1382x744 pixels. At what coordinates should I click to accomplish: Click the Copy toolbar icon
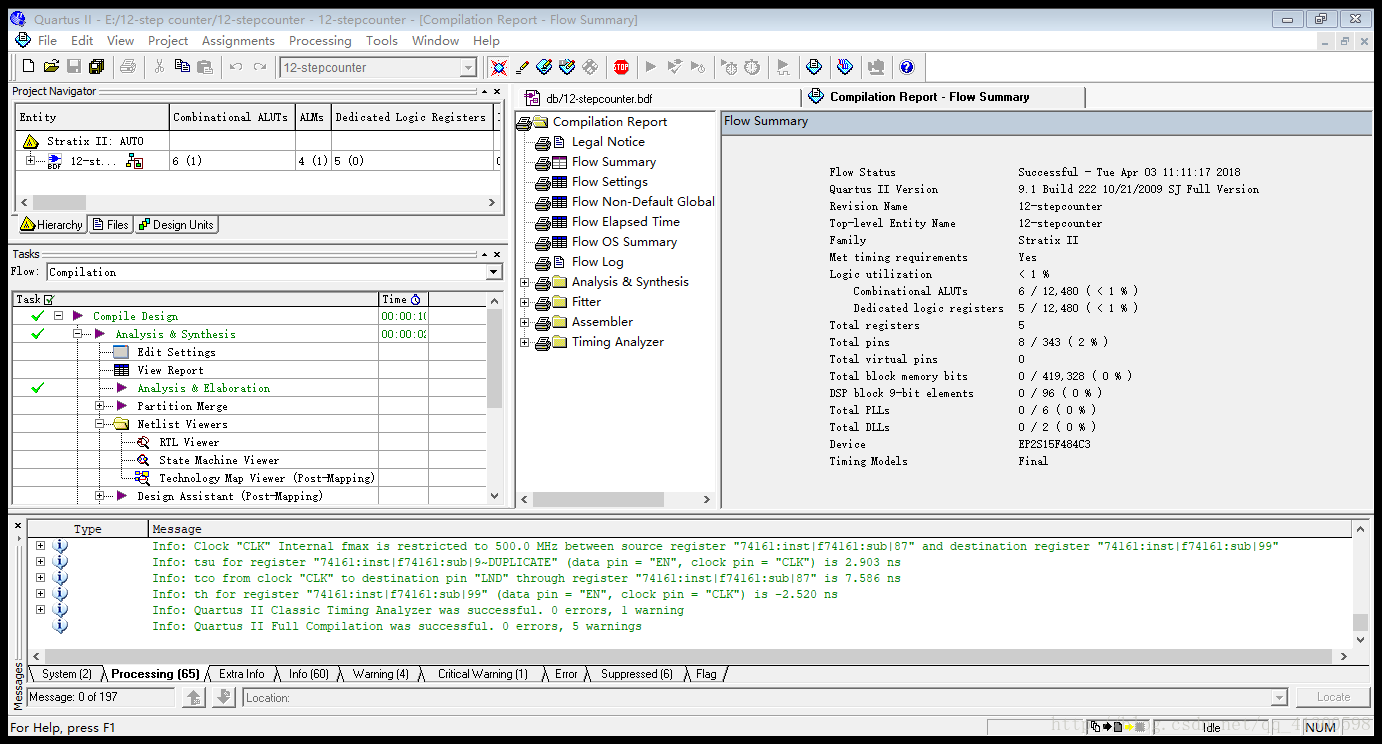182,67
